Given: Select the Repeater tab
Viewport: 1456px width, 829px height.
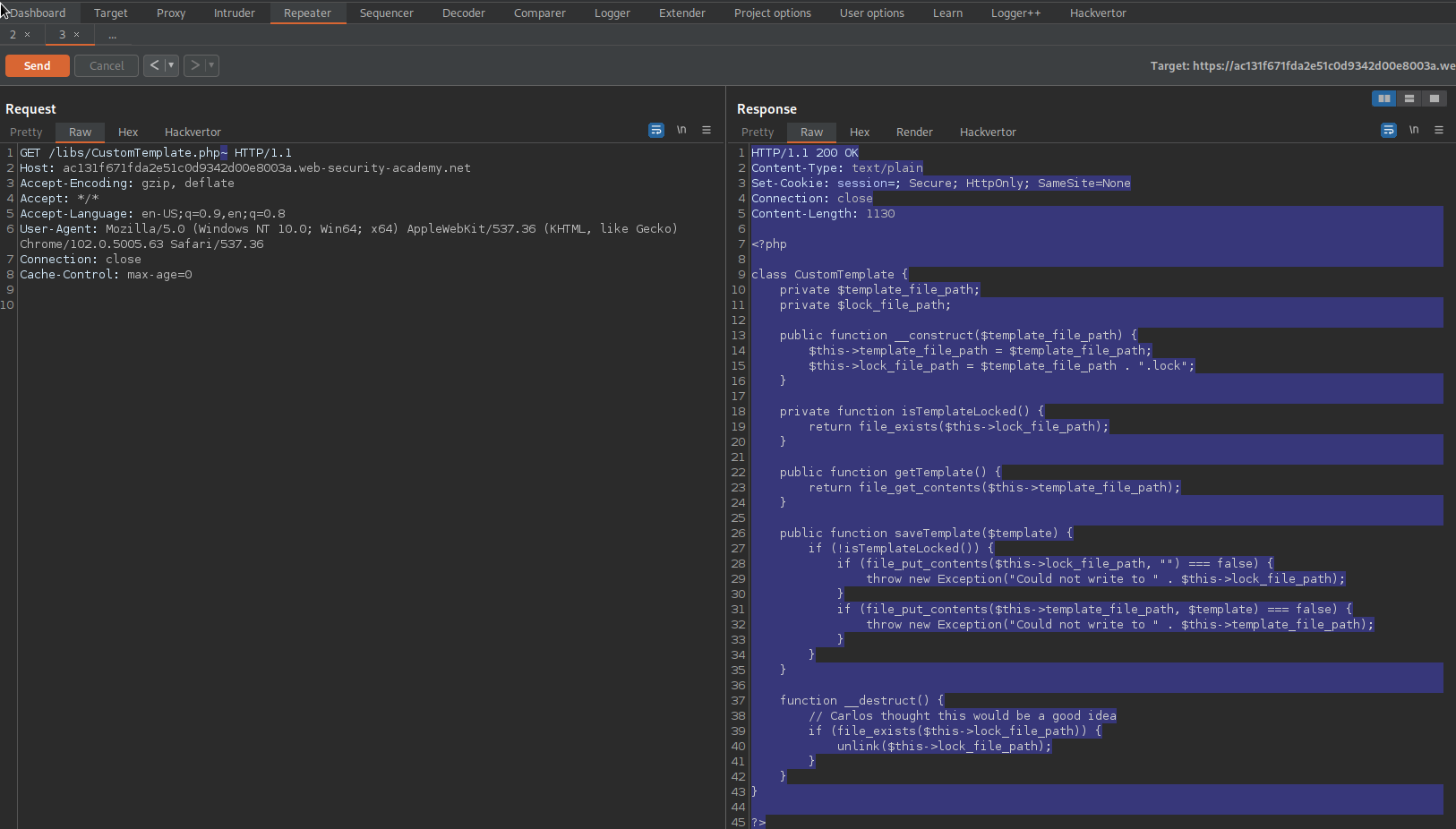Looking at the screenshot, I should tap(307, 13).
